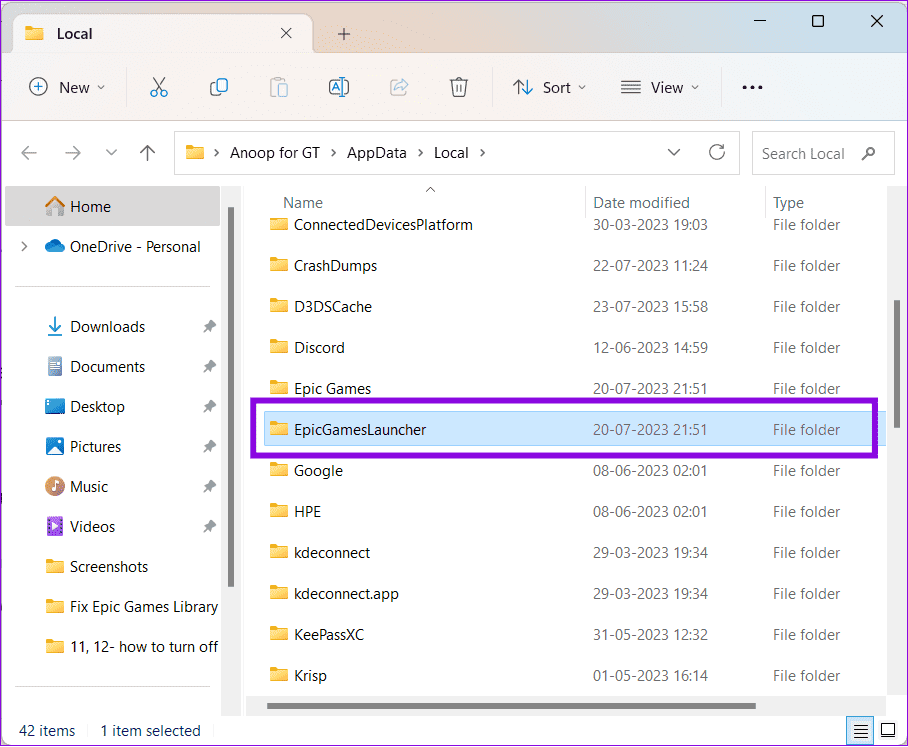Viewport: 908px width, 747px height.
Task: Open Documents in the sidebar
Action: (x=114, y=367)
